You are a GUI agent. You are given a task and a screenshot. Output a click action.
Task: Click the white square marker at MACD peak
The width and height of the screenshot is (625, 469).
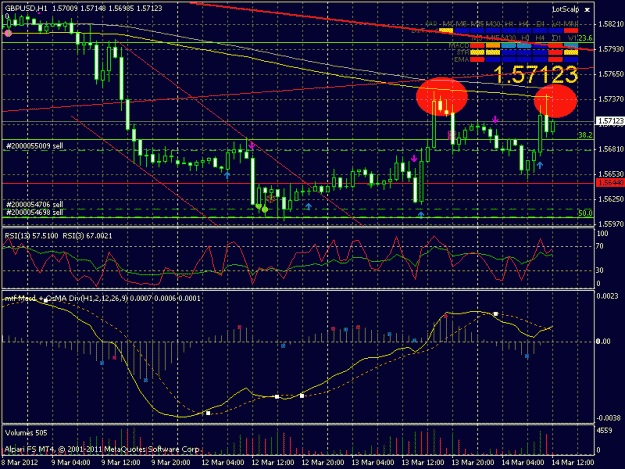point(496,314)
